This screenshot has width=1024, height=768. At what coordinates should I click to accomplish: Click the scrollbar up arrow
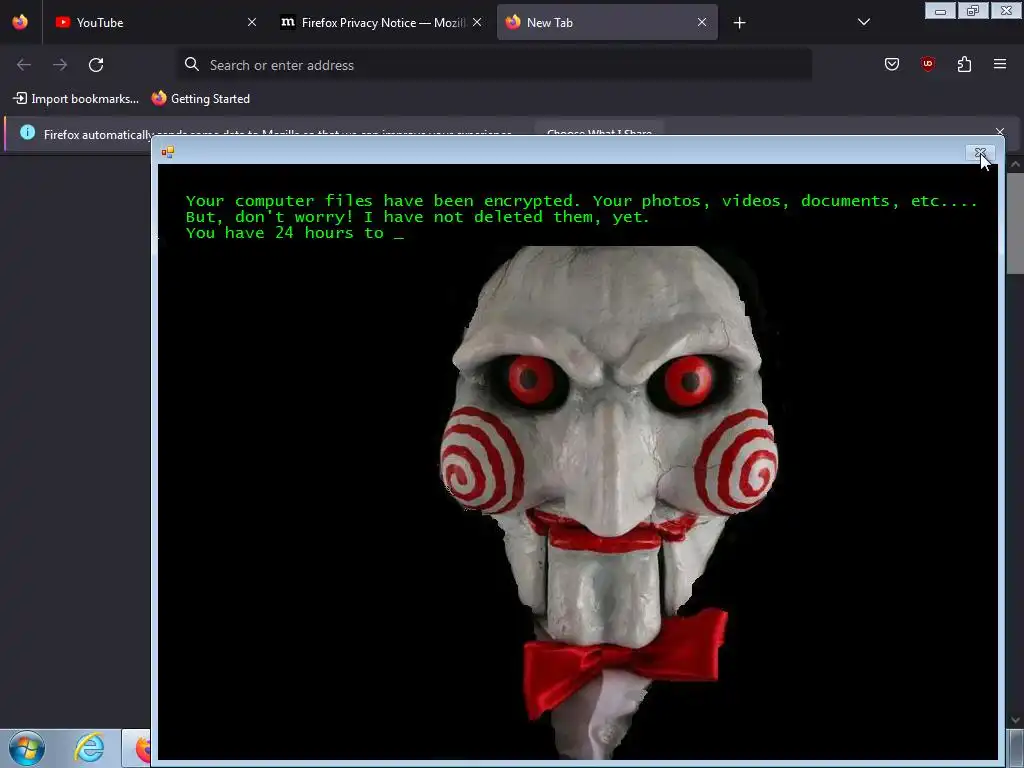click(1015, 165)
